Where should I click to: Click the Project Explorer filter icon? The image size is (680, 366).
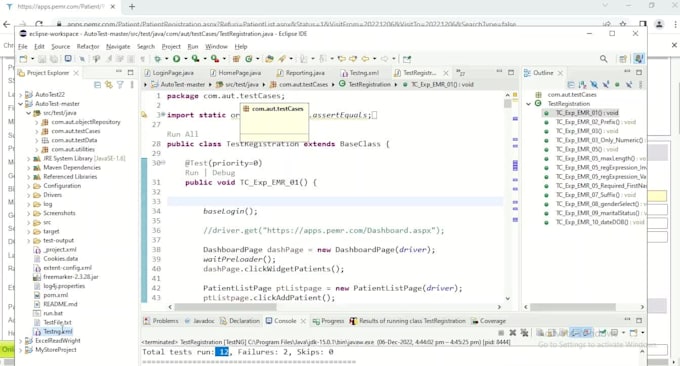(x=120, y=85)
